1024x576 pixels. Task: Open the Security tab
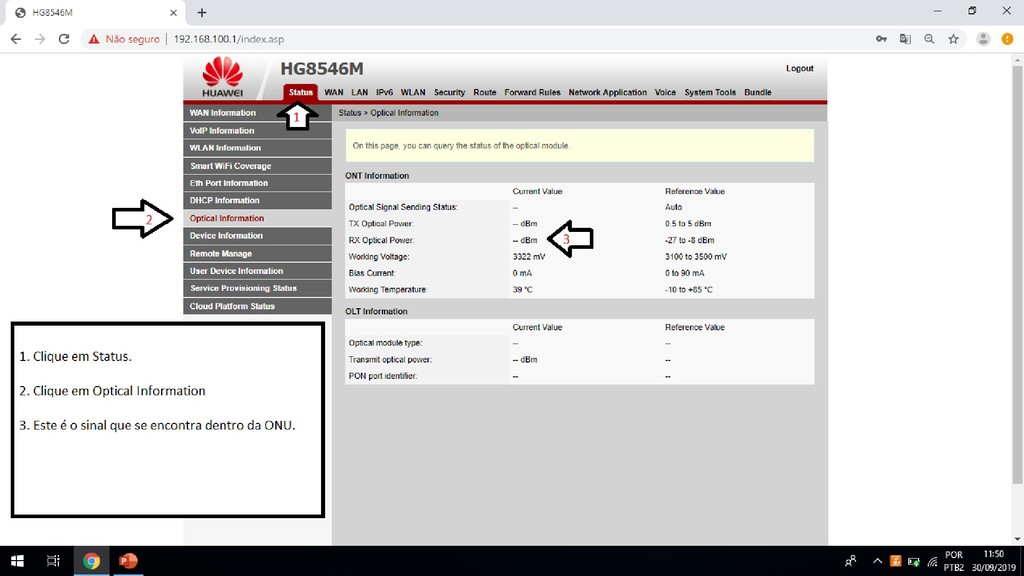tap(449, 93)
